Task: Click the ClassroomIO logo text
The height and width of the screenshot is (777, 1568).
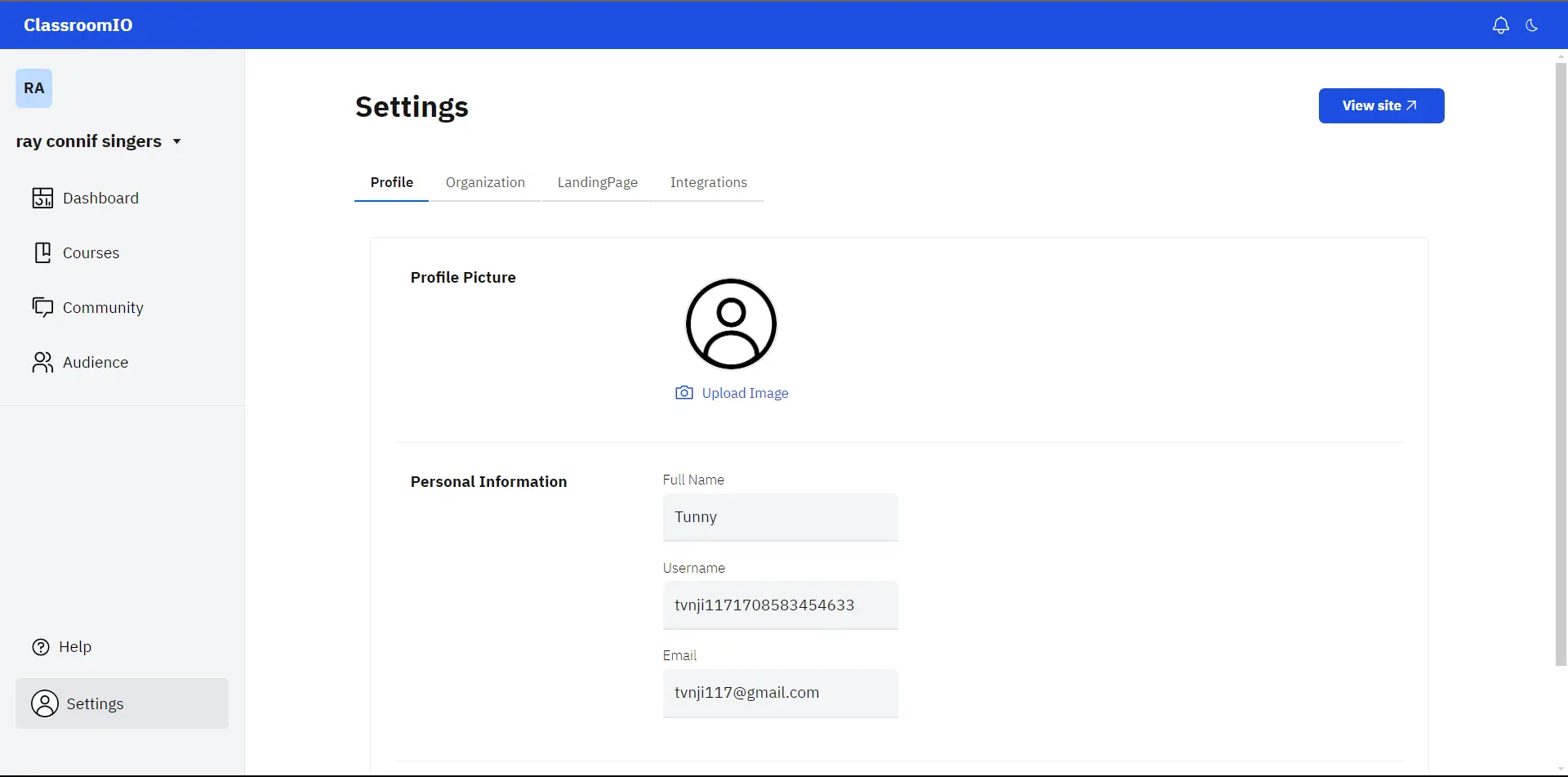Action: click(78, 25)
